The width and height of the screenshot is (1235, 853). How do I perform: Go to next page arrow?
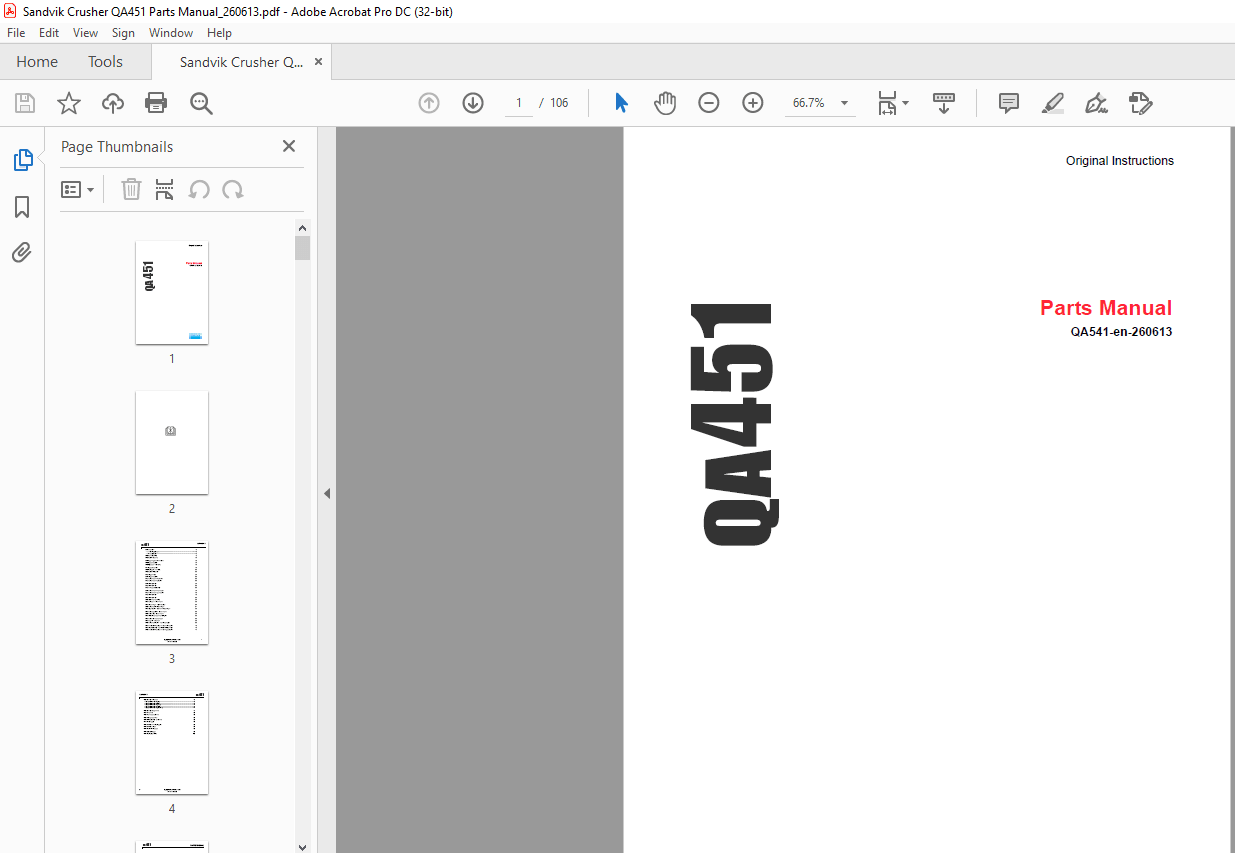(x=473, y=103)
